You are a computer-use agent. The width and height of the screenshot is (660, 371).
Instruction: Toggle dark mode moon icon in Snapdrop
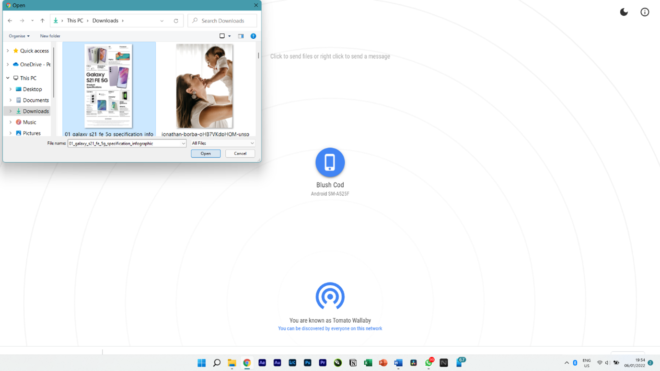(x=624, y=12)
